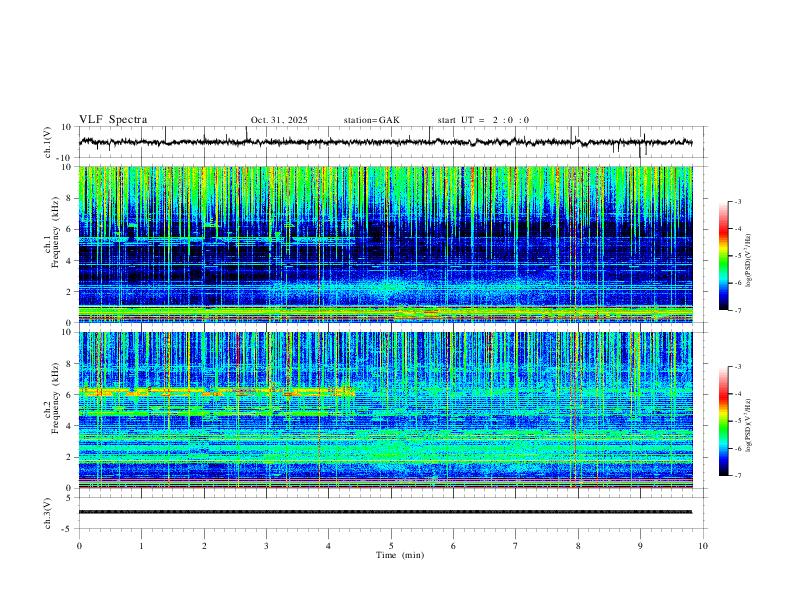Click the "2" tick on the Time axis
The height and width of the screenshot is (612, 792).
(x=204, y=546)
